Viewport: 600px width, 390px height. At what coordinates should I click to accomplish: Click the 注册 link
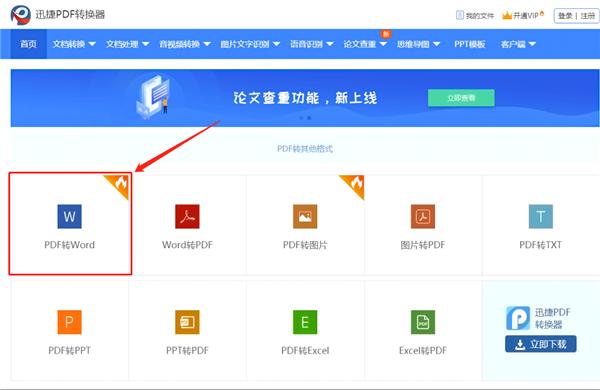588,16
